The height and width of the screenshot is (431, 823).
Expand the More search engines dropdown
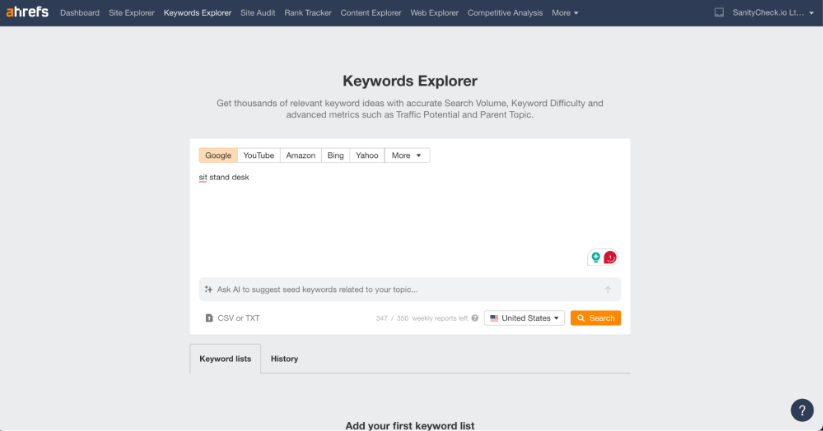pos(407,155)
